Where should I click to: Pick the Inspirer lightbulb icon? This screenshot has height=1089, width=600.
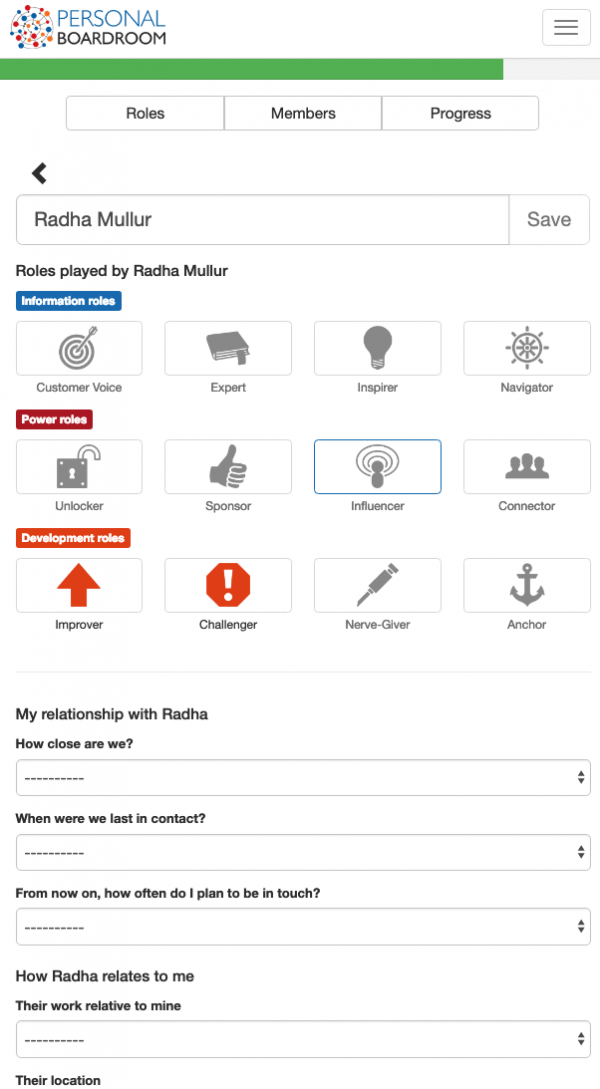coord(377,349)
